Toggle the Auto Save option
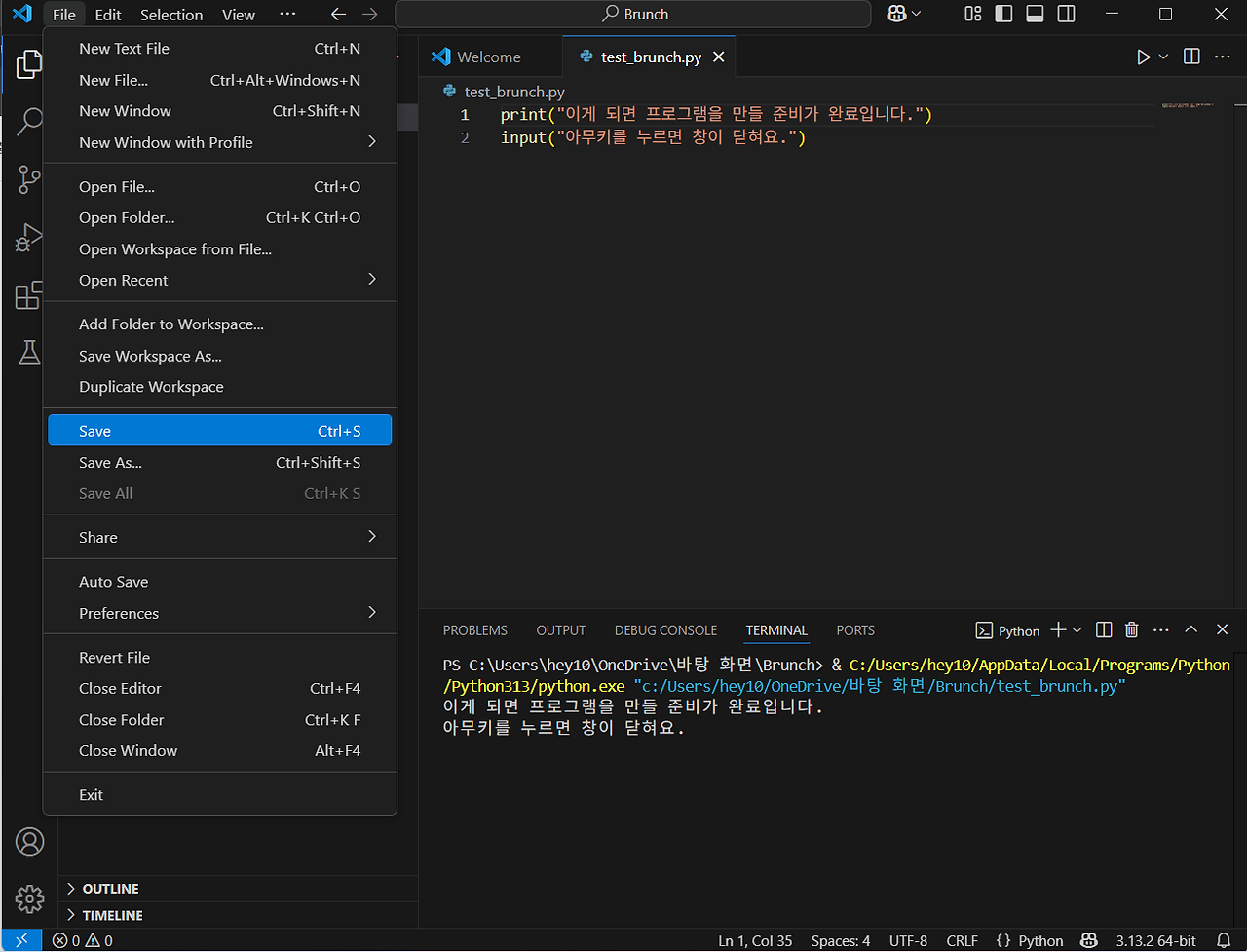The width and height of the screenshot is (1247, 952). click(x=114, y=582)
